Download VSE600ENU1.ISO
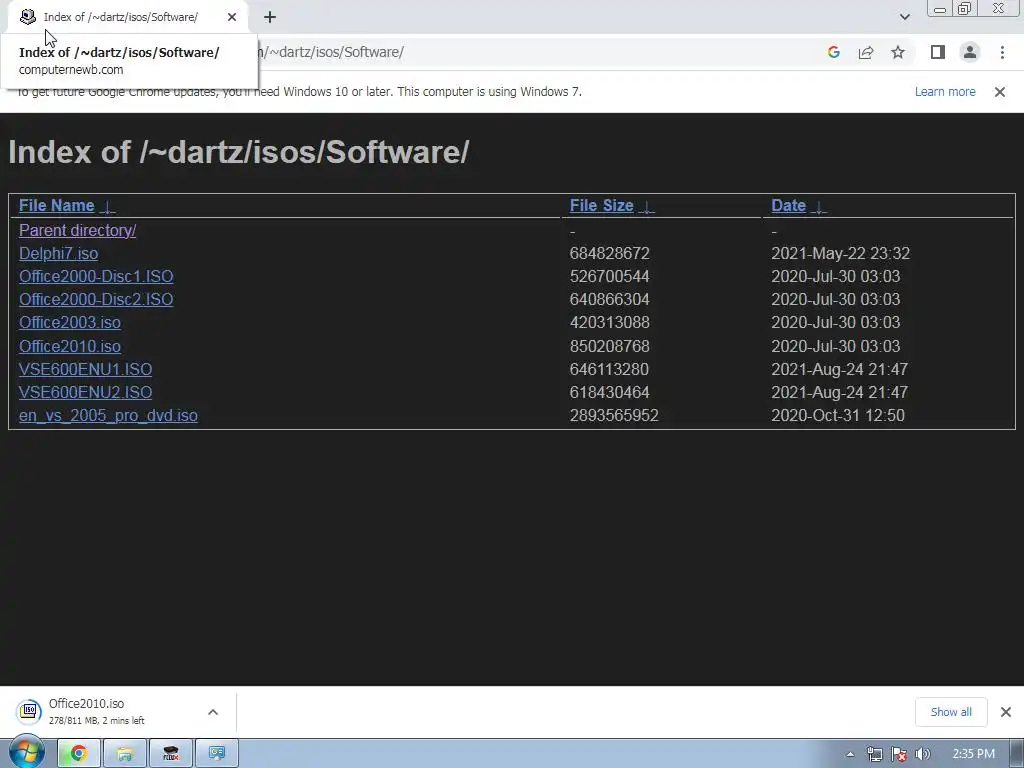The width and height of the screenshot is (1024, 768). pyautogui.click(x=86, y=369)
